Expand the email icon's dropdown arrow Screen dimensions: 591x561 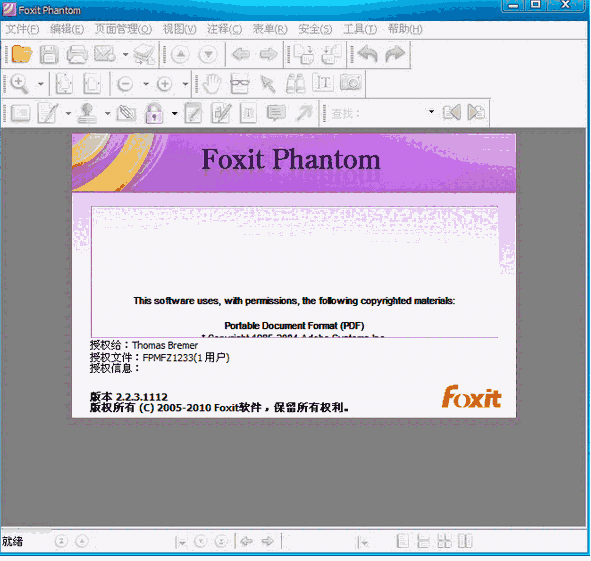125,54
